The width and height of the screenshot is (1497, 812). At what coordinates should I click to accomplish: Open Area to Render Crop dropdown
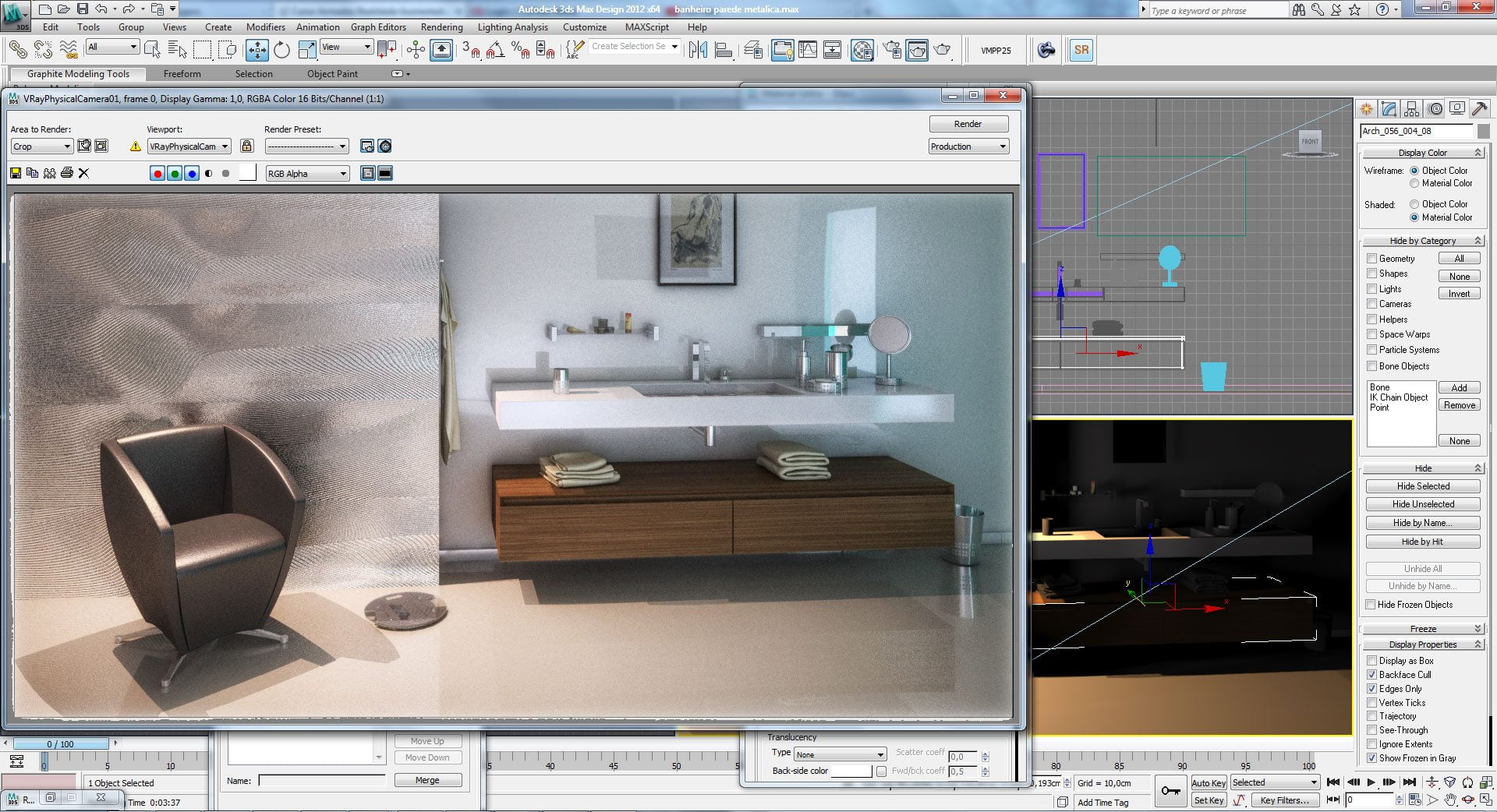coord(41,147)
